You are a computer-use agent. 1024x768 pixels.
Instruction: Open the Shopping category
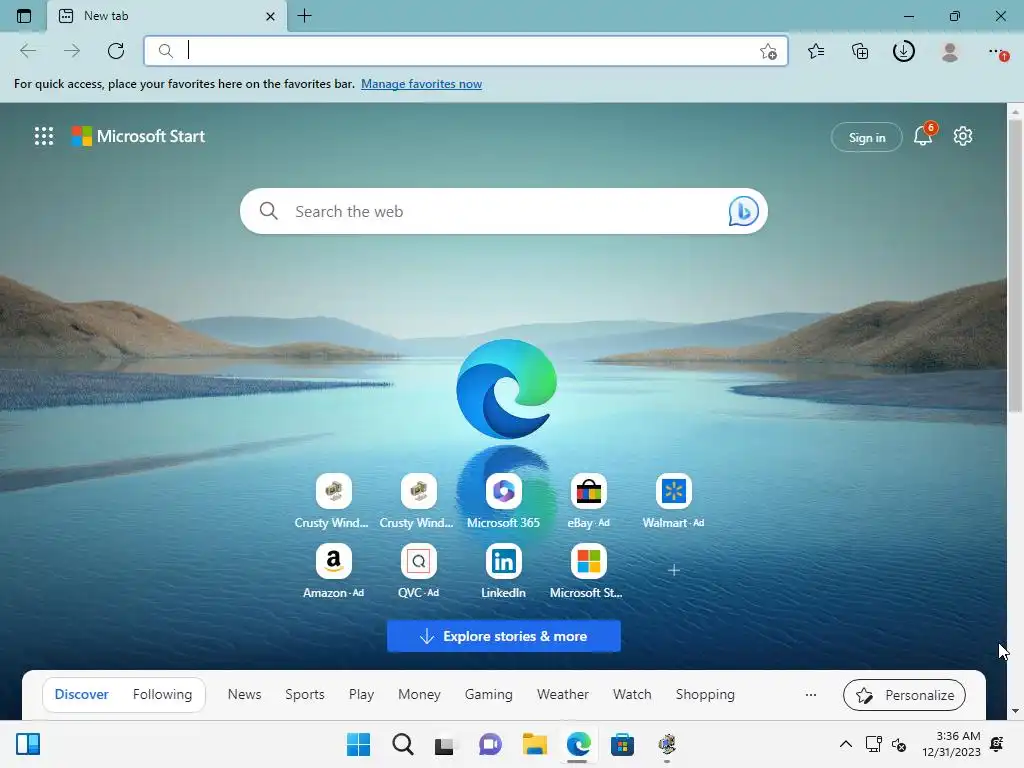(x=705, y=694)
